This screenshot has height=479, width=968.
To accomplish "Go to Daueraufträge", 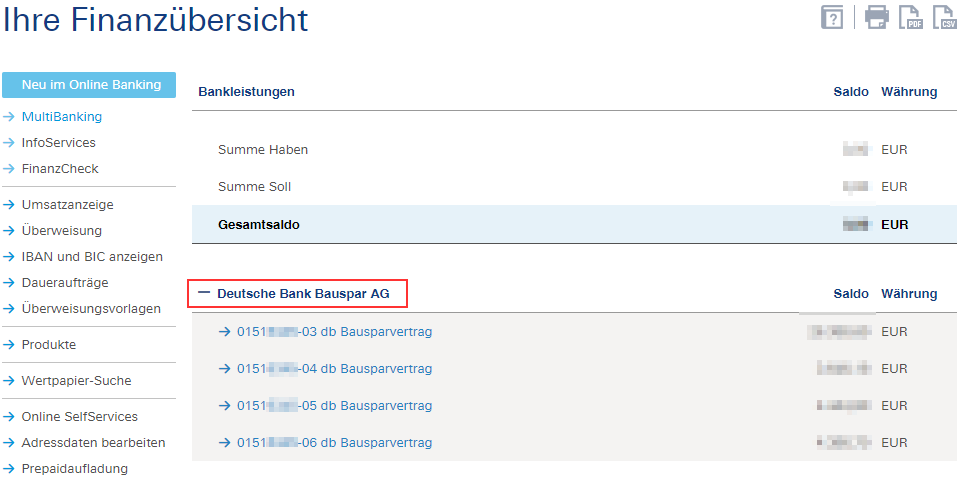I will point(65,282).
